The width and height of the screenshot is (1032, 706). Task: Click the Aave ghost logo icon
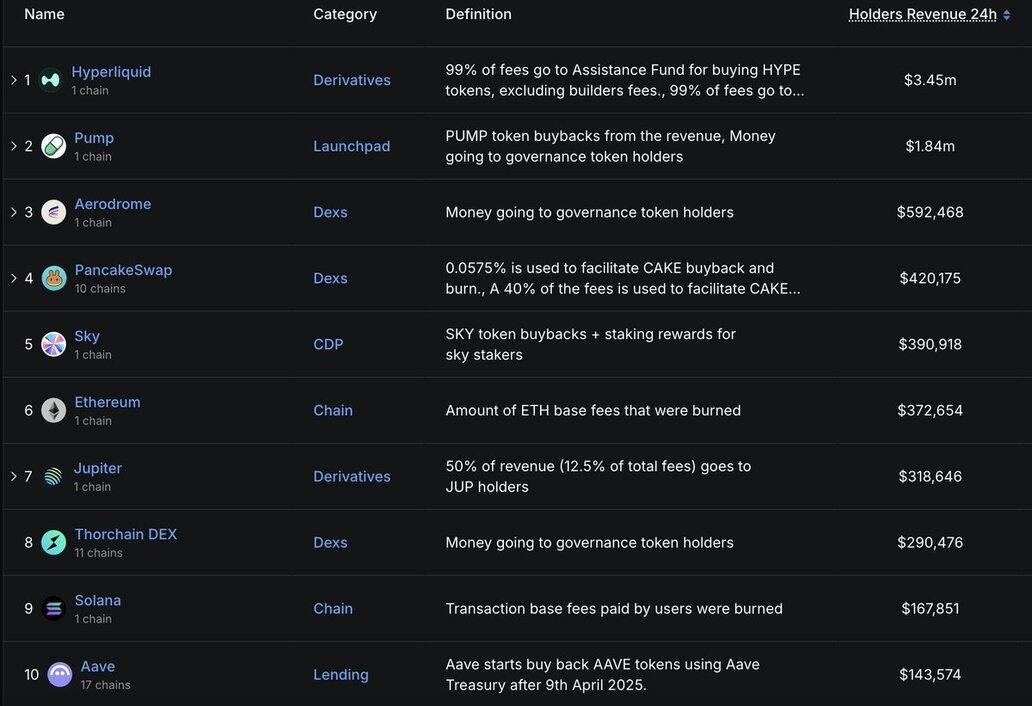click(60, 674)
